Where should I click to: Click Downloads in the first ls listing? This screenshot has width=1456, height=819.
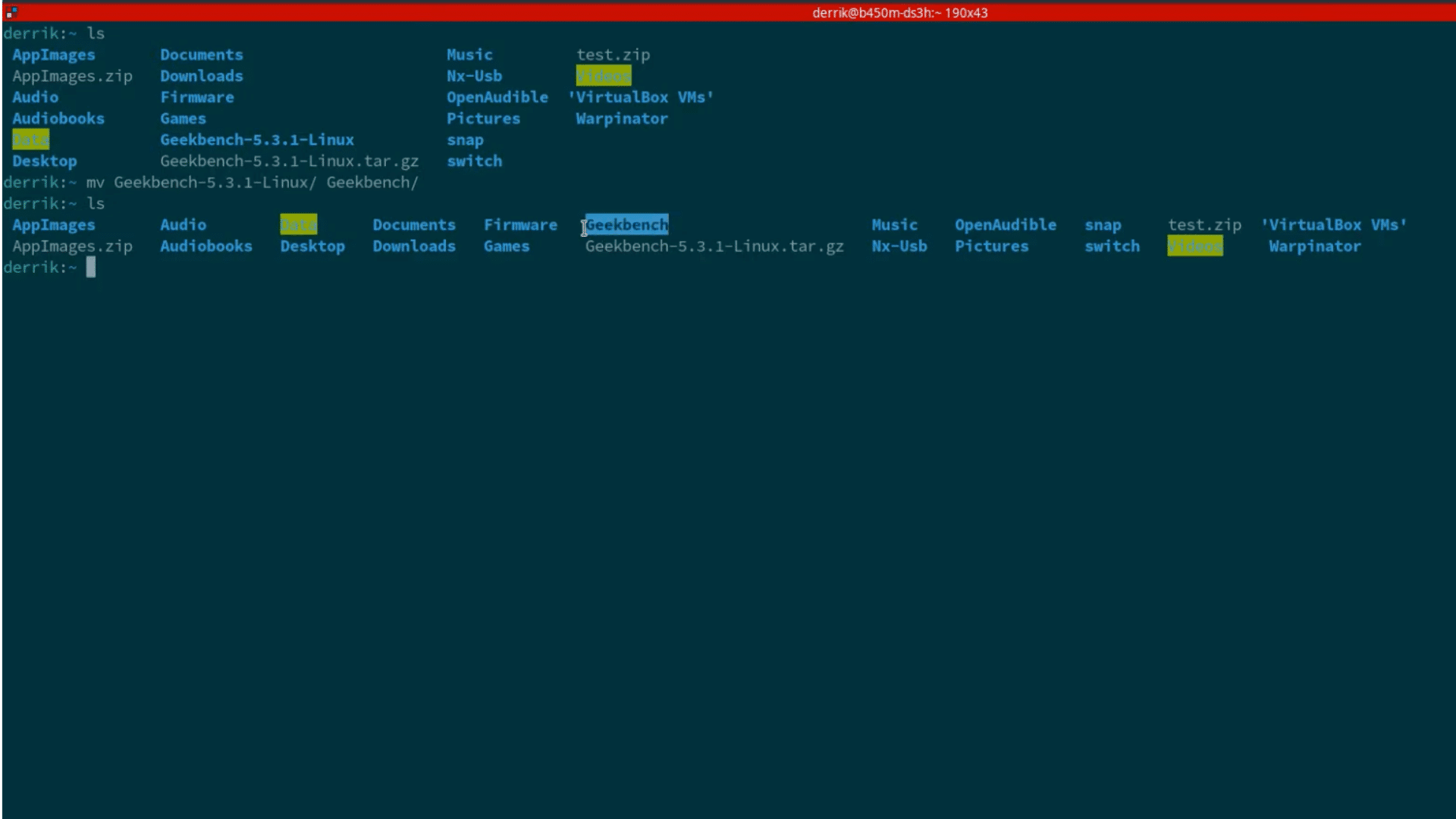tap(202, 76)
